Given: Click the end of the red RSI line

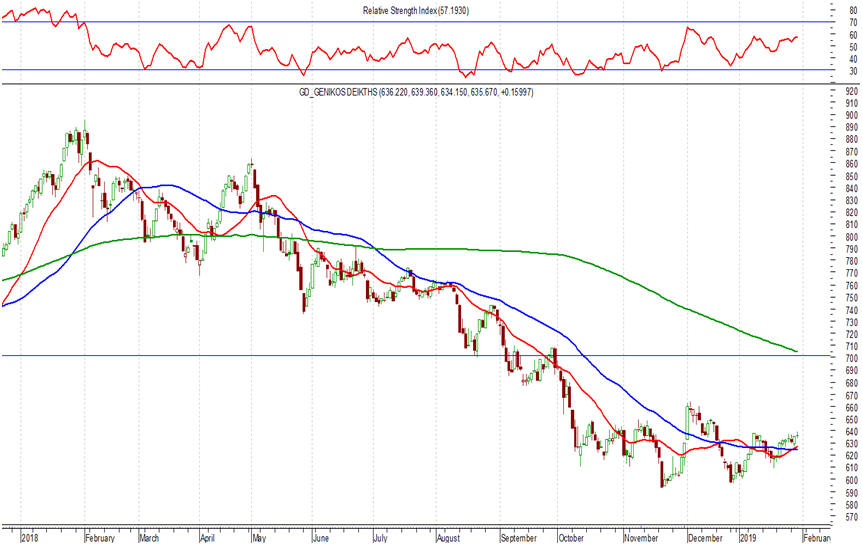Looking at the screenshot, I should [x=797, y=37].
